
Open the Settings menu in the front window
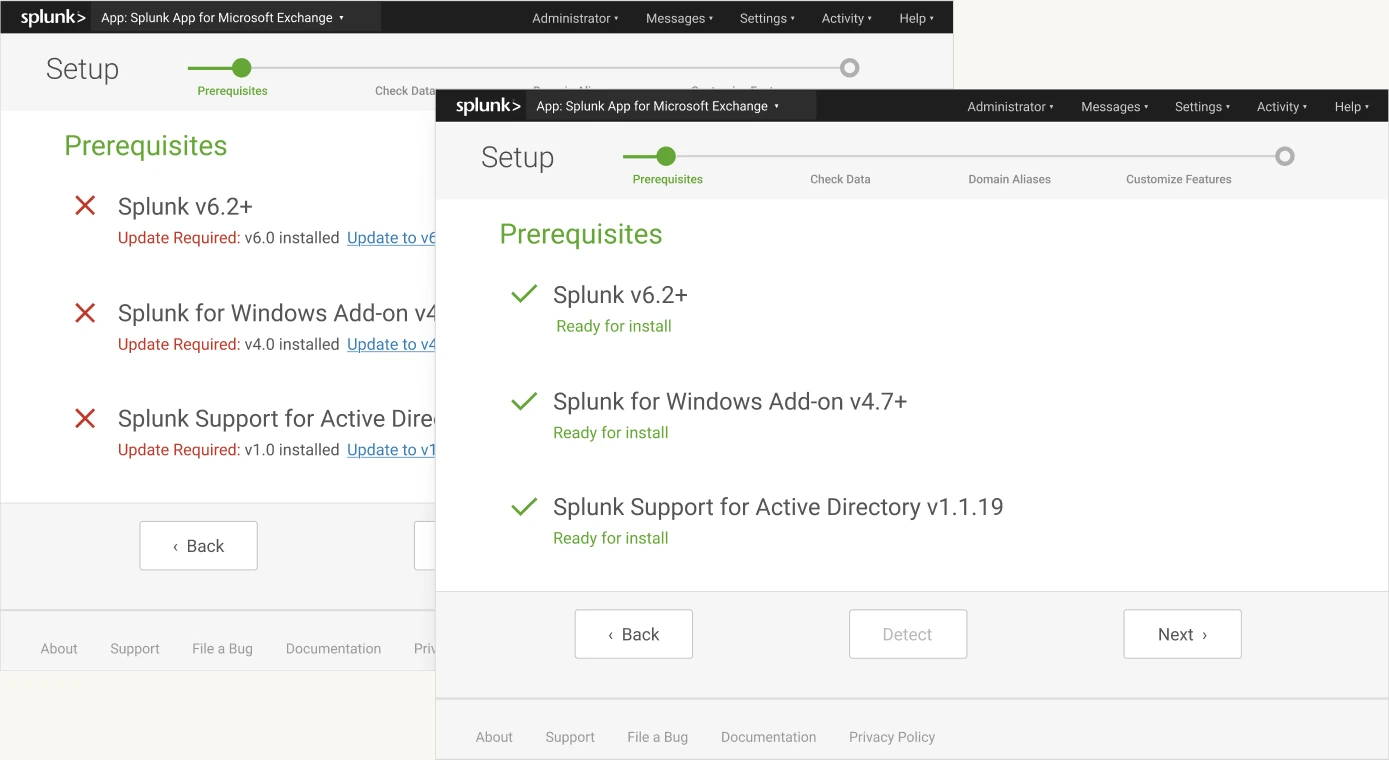pyautogui.click(x=1202, y=107)
